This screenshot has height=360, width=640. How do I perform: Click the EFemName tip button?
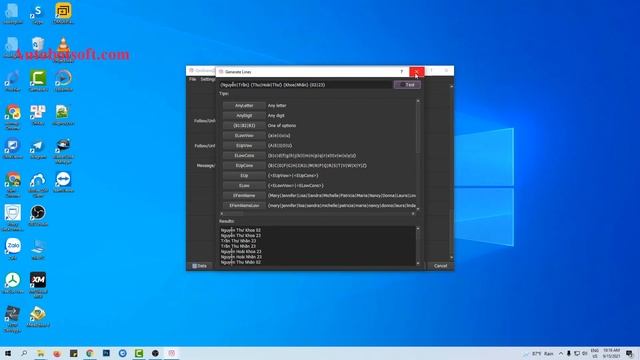(x=244, y=196)
